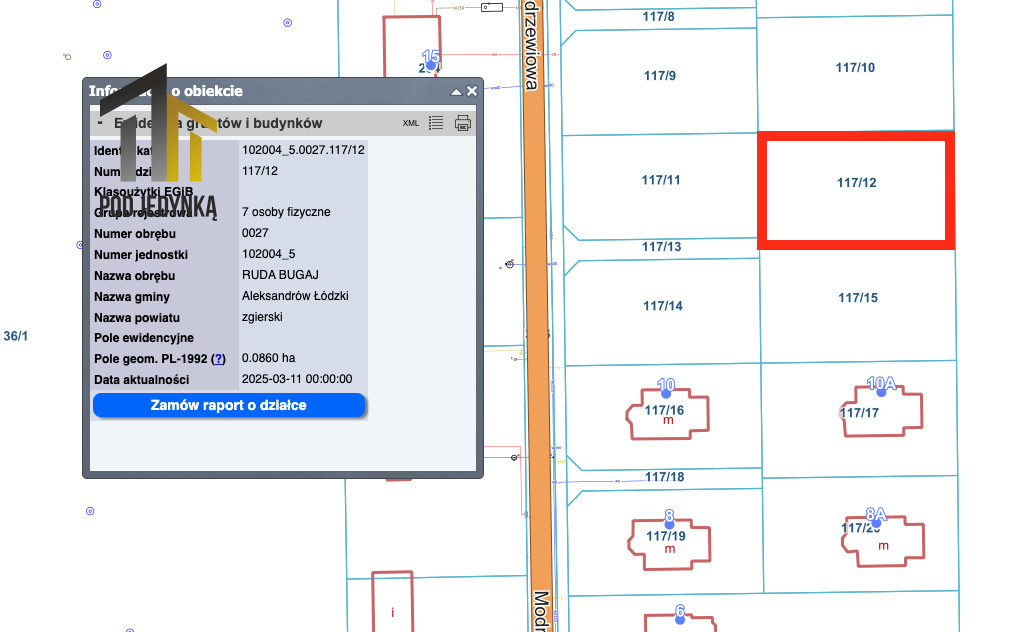The width and height of the screenshot is (1009, 632).
Task: Click the building on parcel 117/16
Action: coord(667,414)
